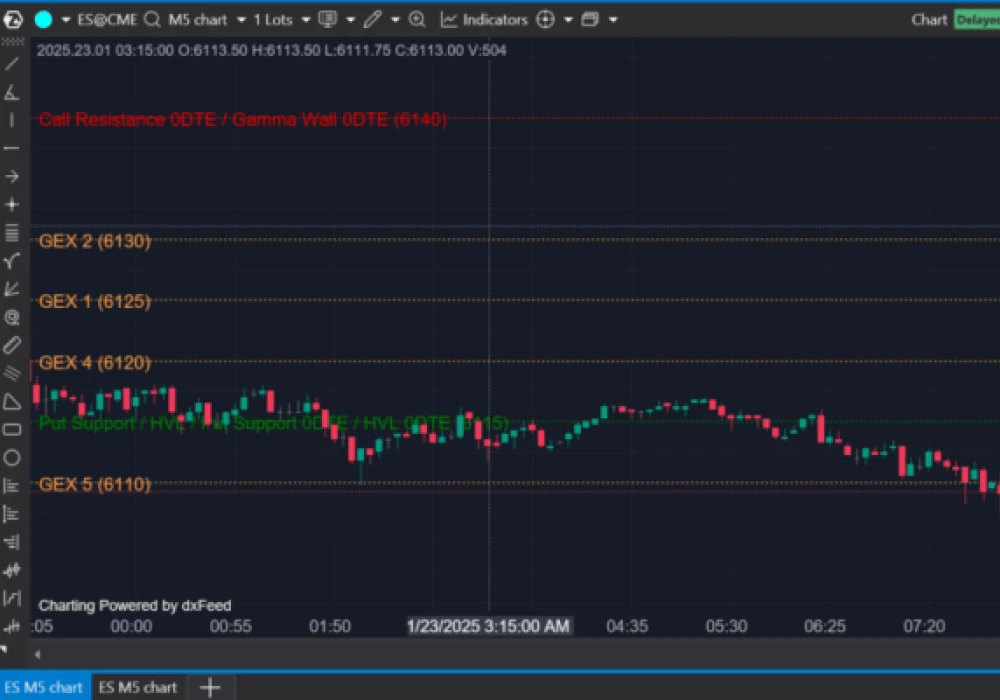Click the GEX 2 (6130) level label
Image resolution: width=1000 pixels, height=700 pixels.
tap(95, 241)
